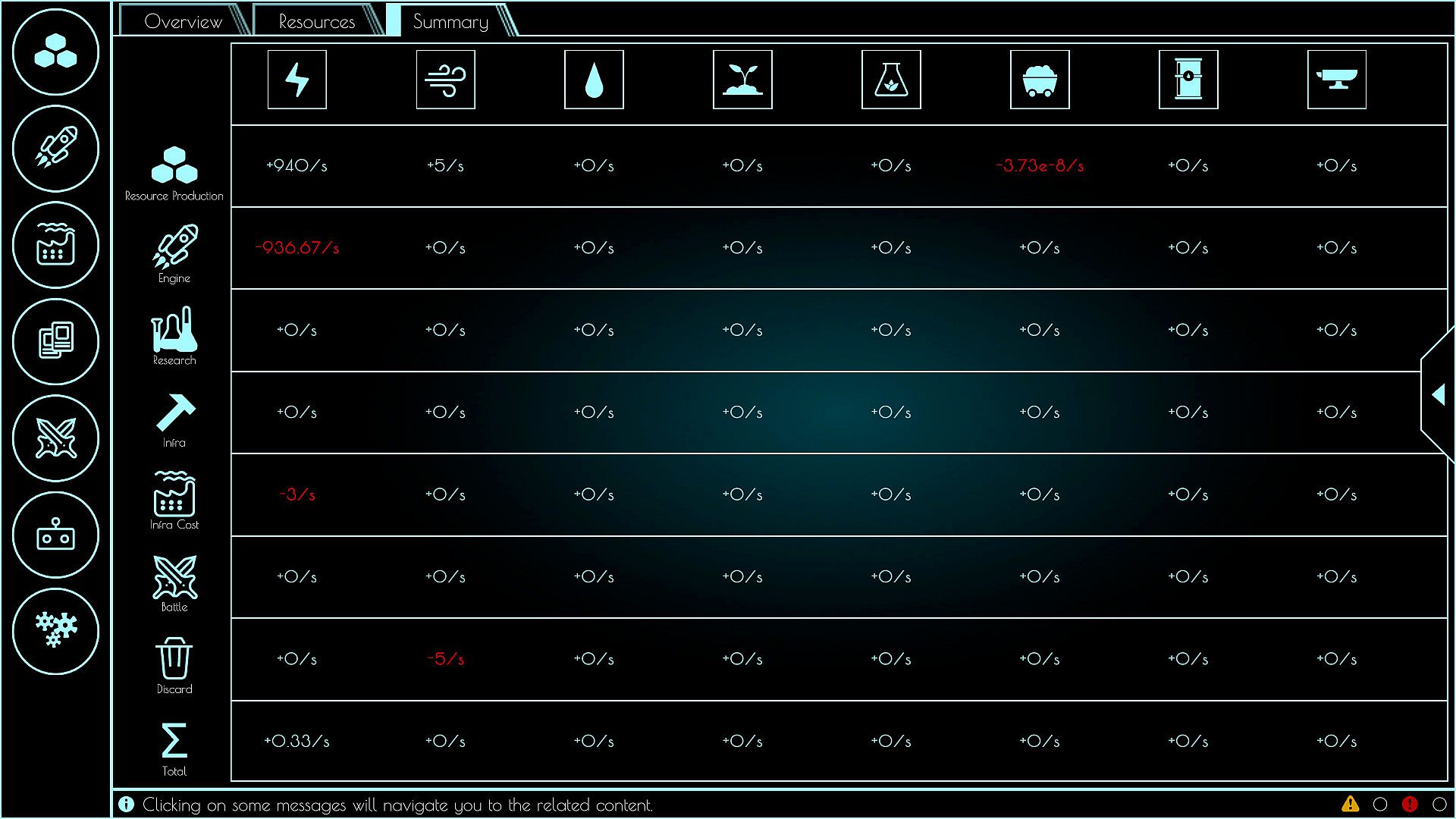The width and height of the screenshot is (1456, 819).
Task: Open the stacked documents sidebar section
Action: [55, 341]
